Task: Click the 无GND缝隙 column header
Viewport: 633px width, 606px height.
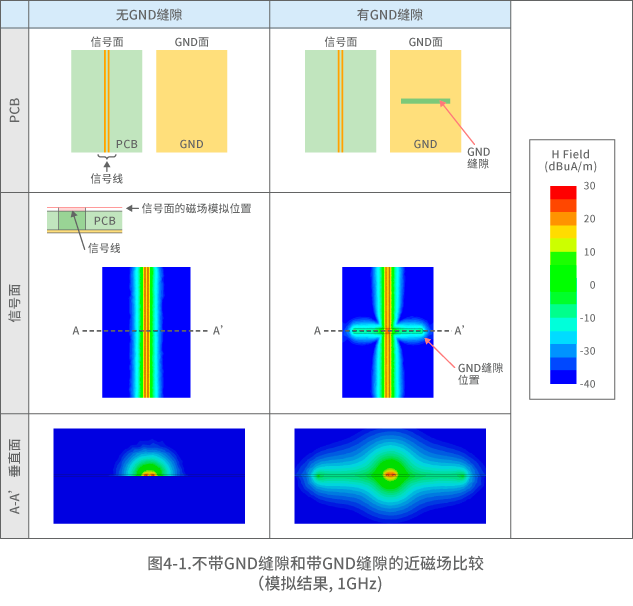Action: point(149,14)
